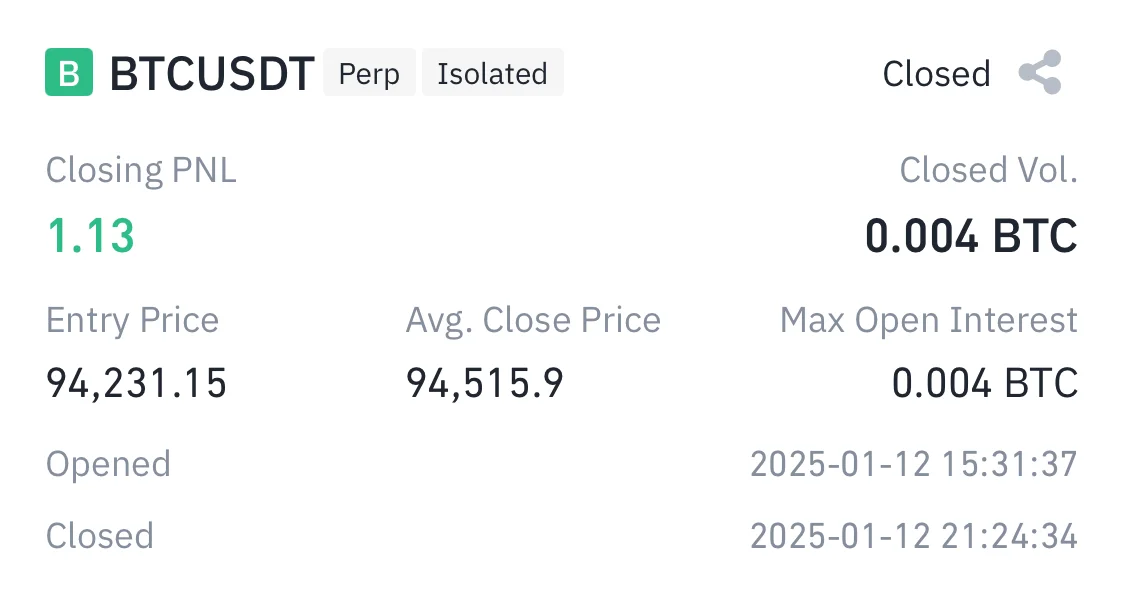Viewport: 1125px width, 593px height.
Task: Click the Isolated margin mode tag
Action: (492, 74)
